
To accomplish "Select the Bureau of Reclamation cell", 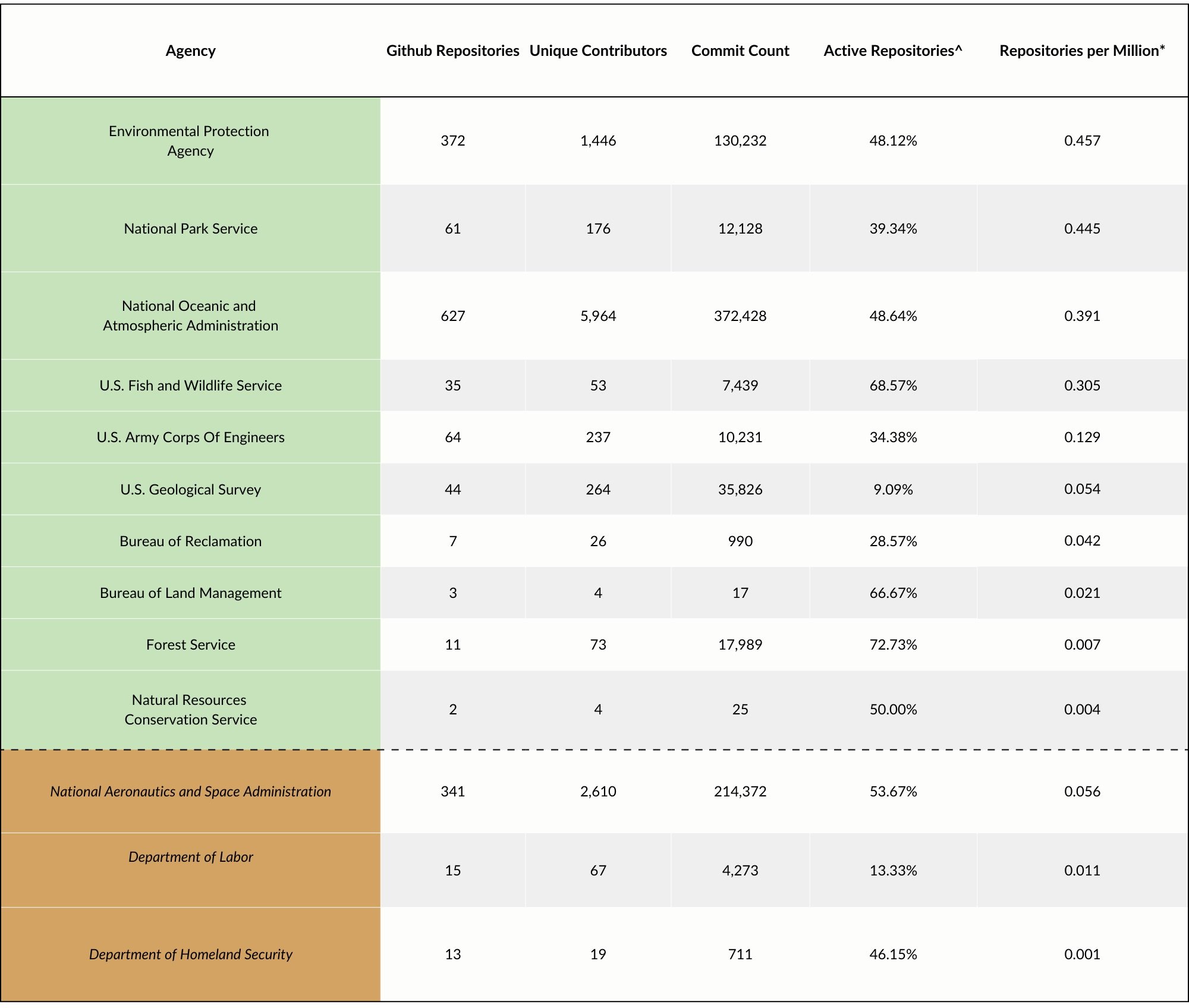I will click(x=190, y=541).
